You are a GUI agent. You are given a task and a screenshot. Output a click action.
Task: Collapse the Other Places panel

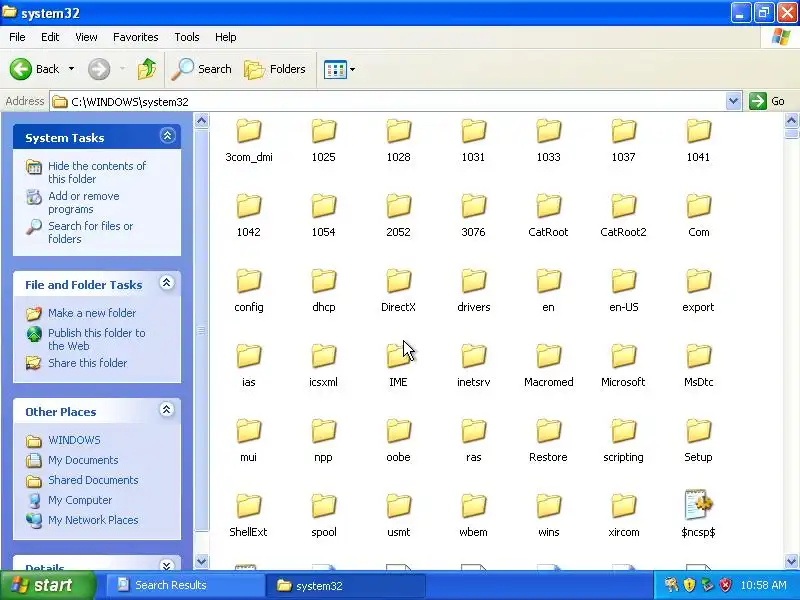(166, 410)
